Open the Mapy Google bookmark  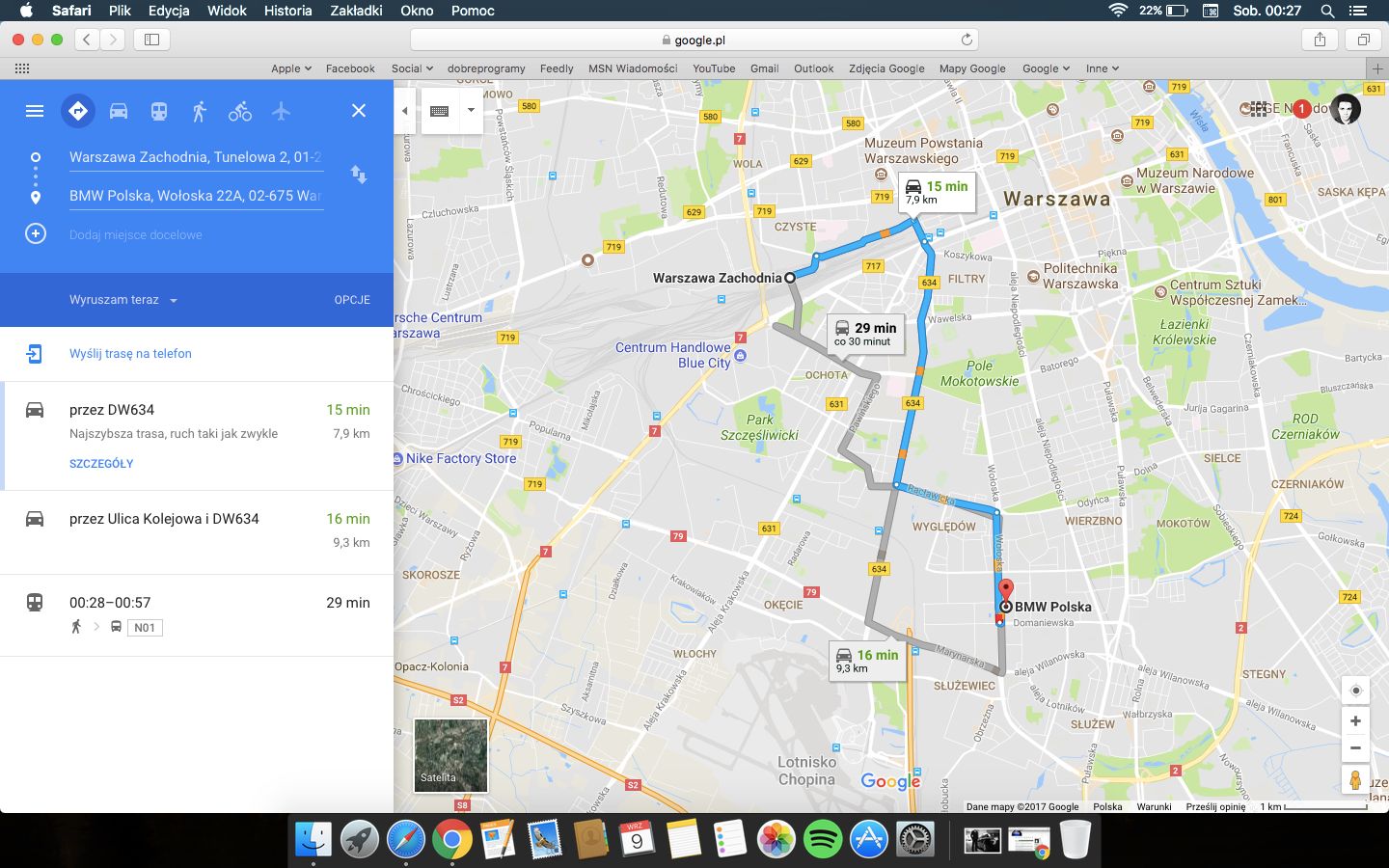tap(972, 68)
